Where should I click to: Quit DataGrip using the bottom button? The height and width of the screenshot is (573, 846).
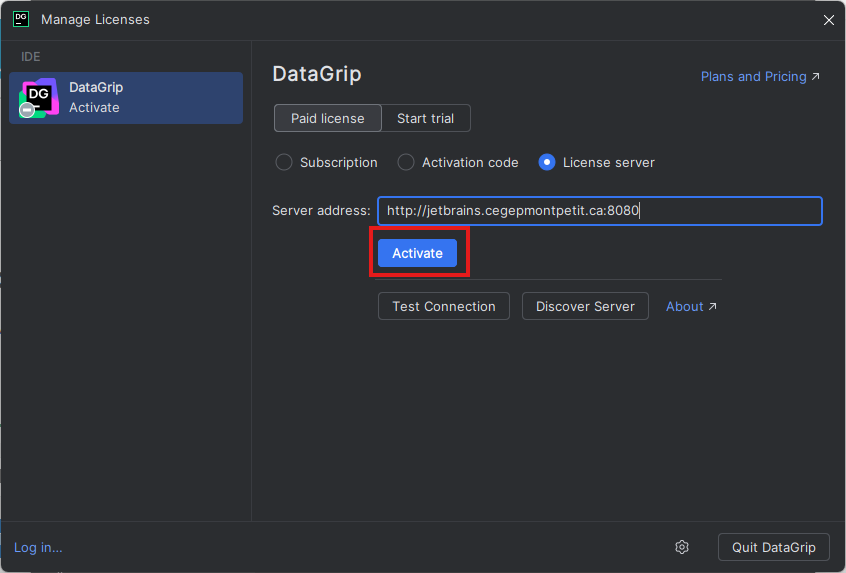tap(773, 547)
